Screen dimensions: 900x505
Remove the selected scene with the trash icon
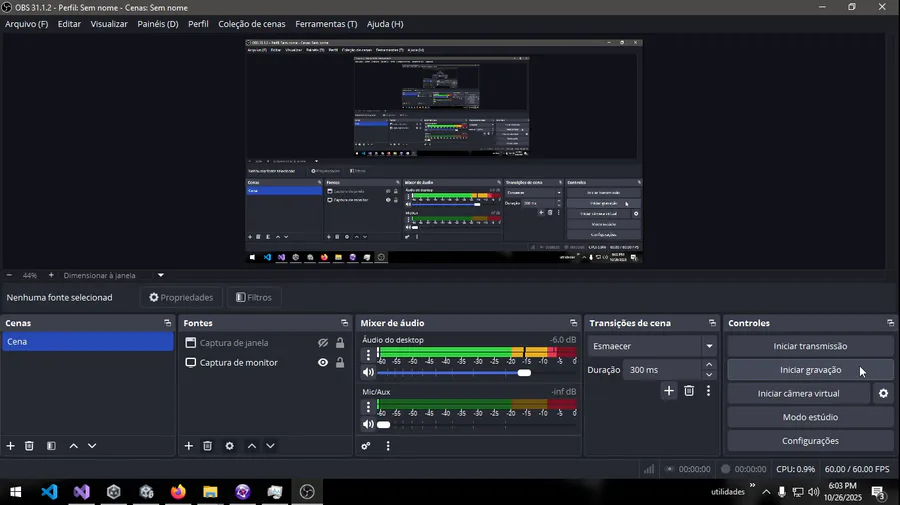(x=29, y=446)
